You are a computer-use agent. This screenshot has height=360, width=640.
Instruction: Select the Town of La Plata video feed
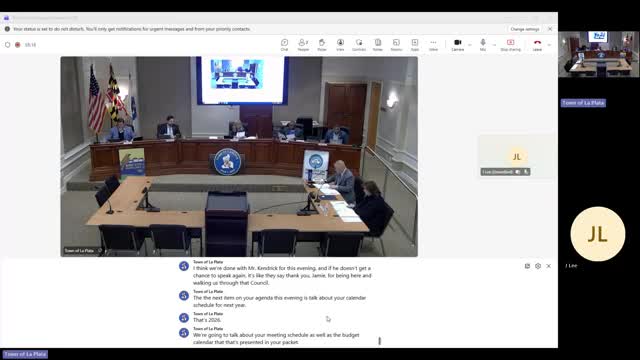point(239,156)
